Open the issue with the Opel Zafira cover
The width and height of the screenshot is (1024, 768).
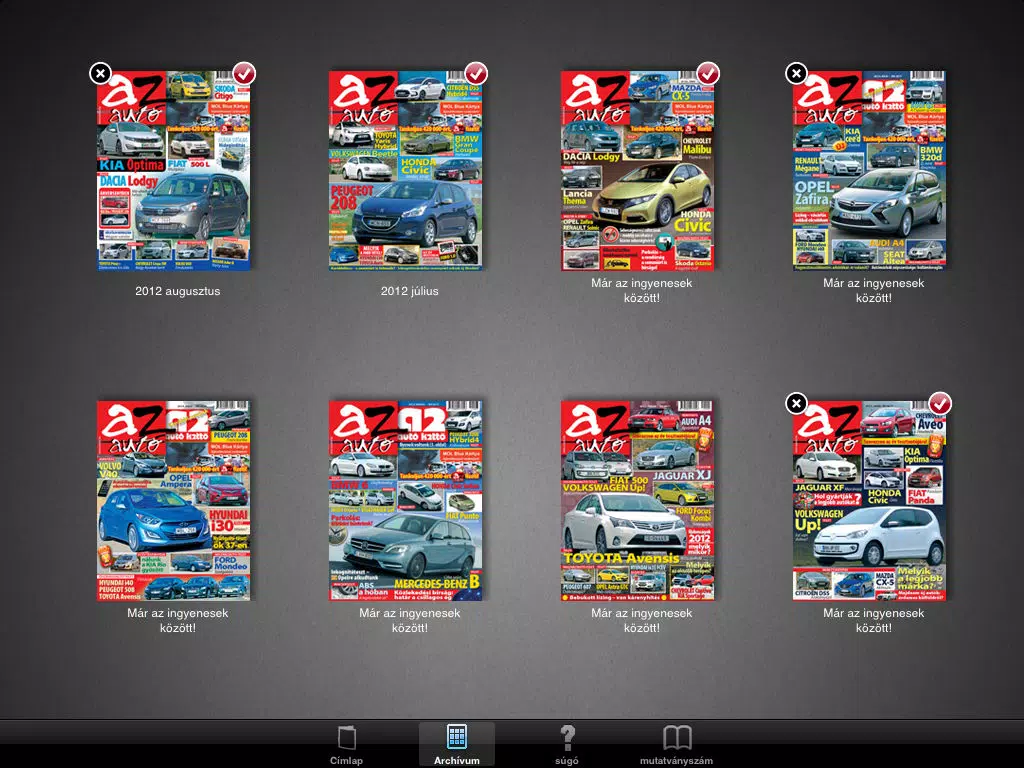(x=869, y=171)
